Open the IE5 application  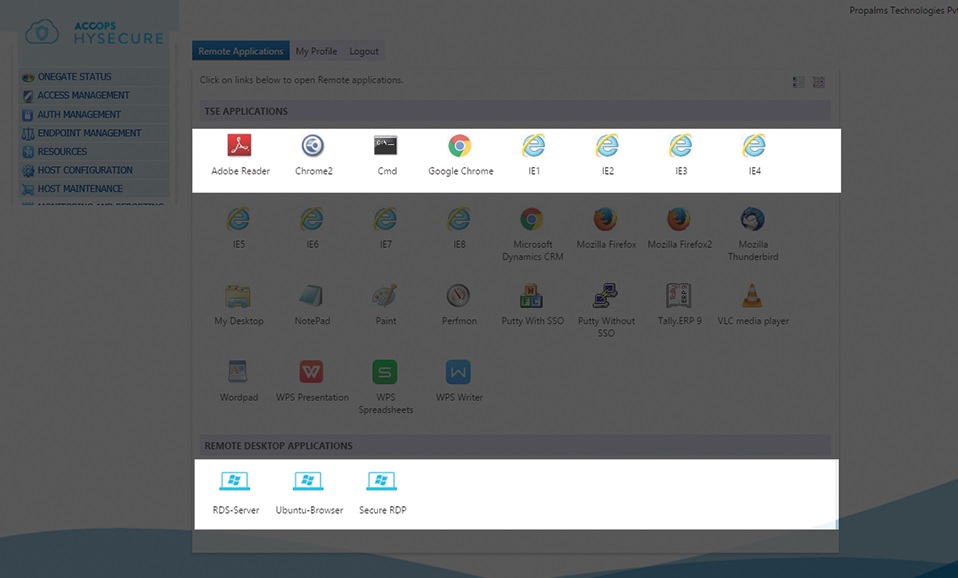tap(238, 219)
